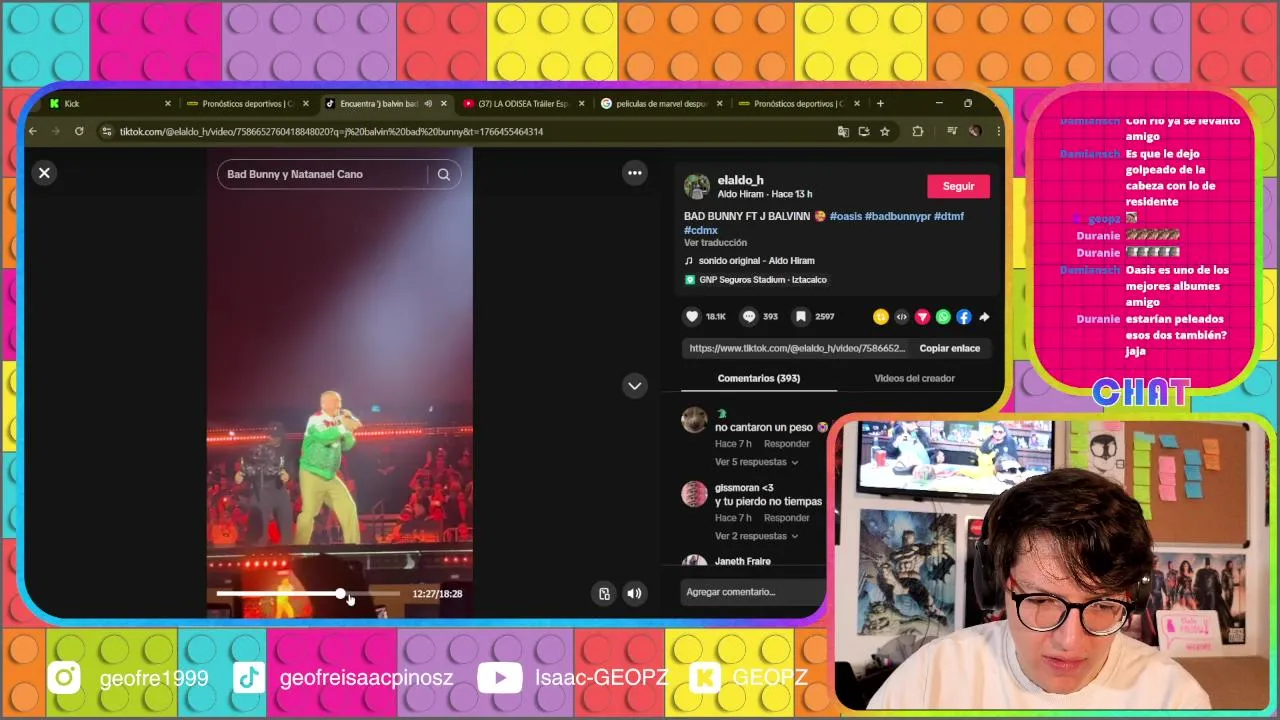Like the video with the heart icon
Viewport: 1280px width, 720px height.
pos(692,316)
